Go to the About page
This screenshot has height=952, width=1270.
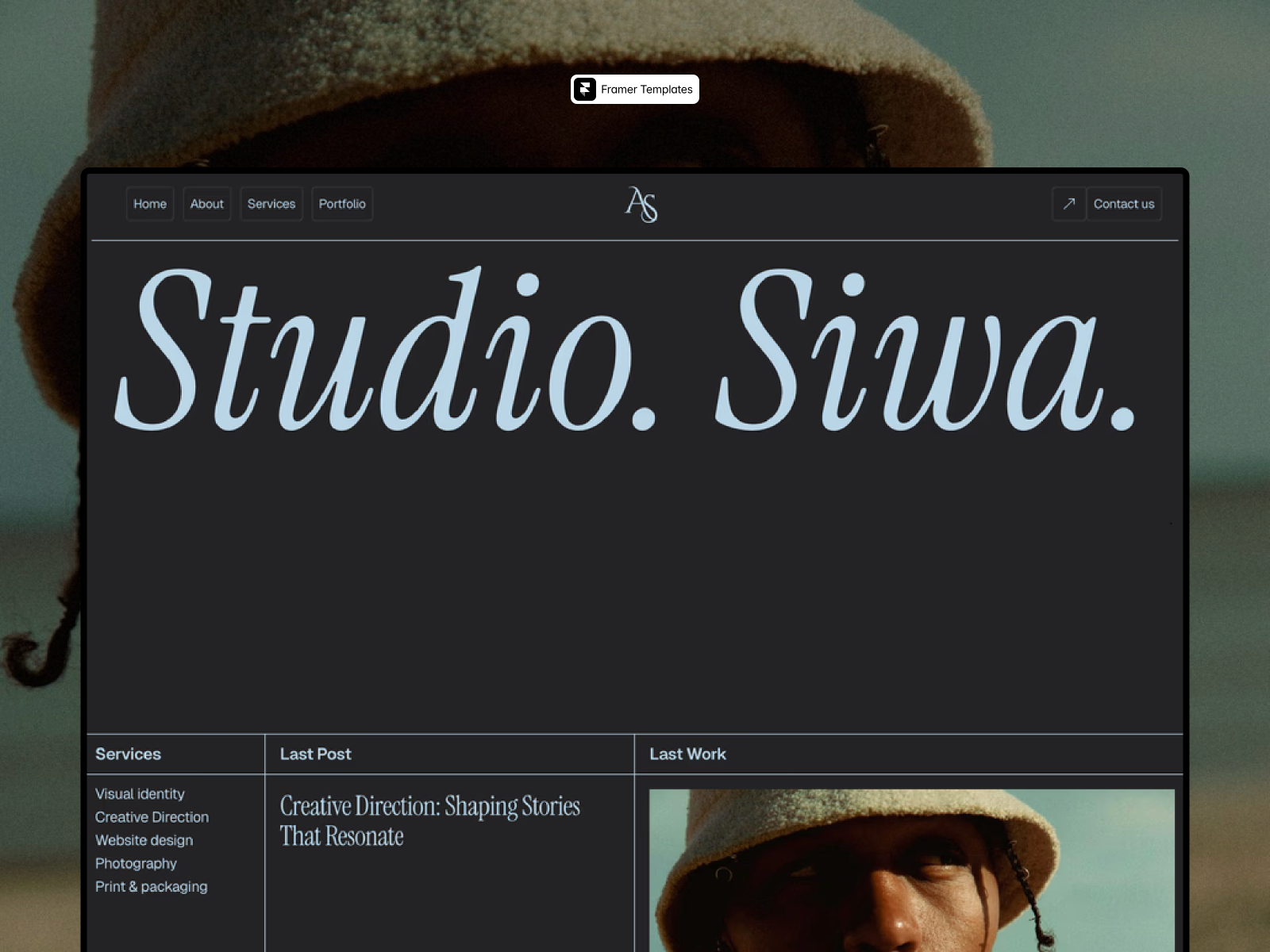coord(206,204)
